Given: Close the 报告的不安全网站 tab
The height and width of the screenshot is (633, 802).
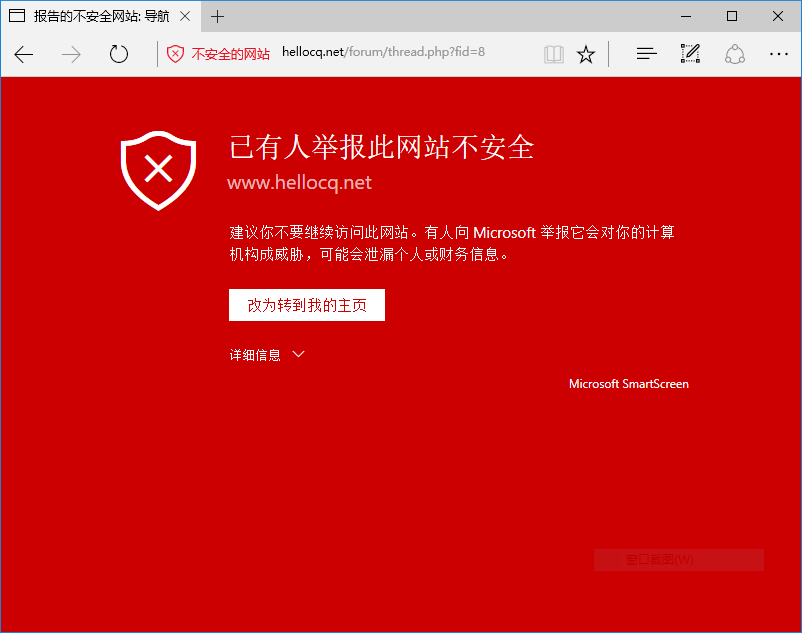Looking at the screenshot, I should coord(185,16).
